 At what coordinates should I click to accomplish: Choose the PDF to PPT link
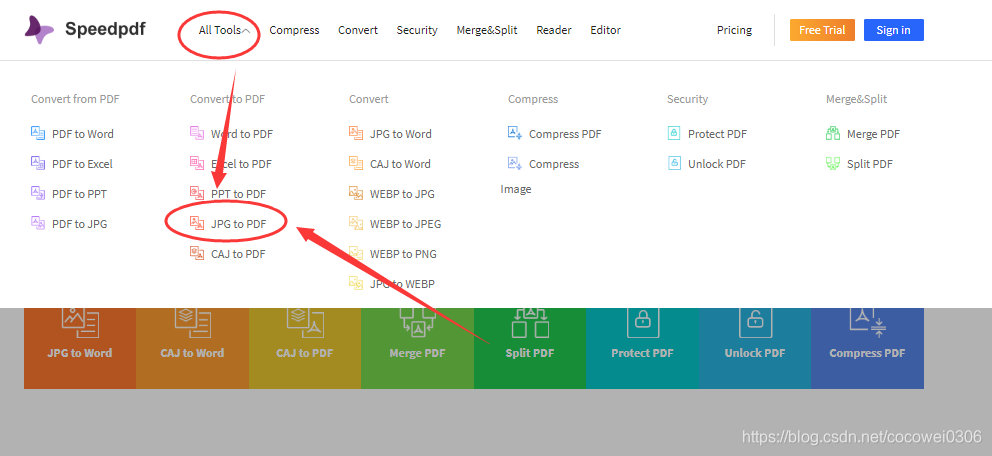[79, 194]
